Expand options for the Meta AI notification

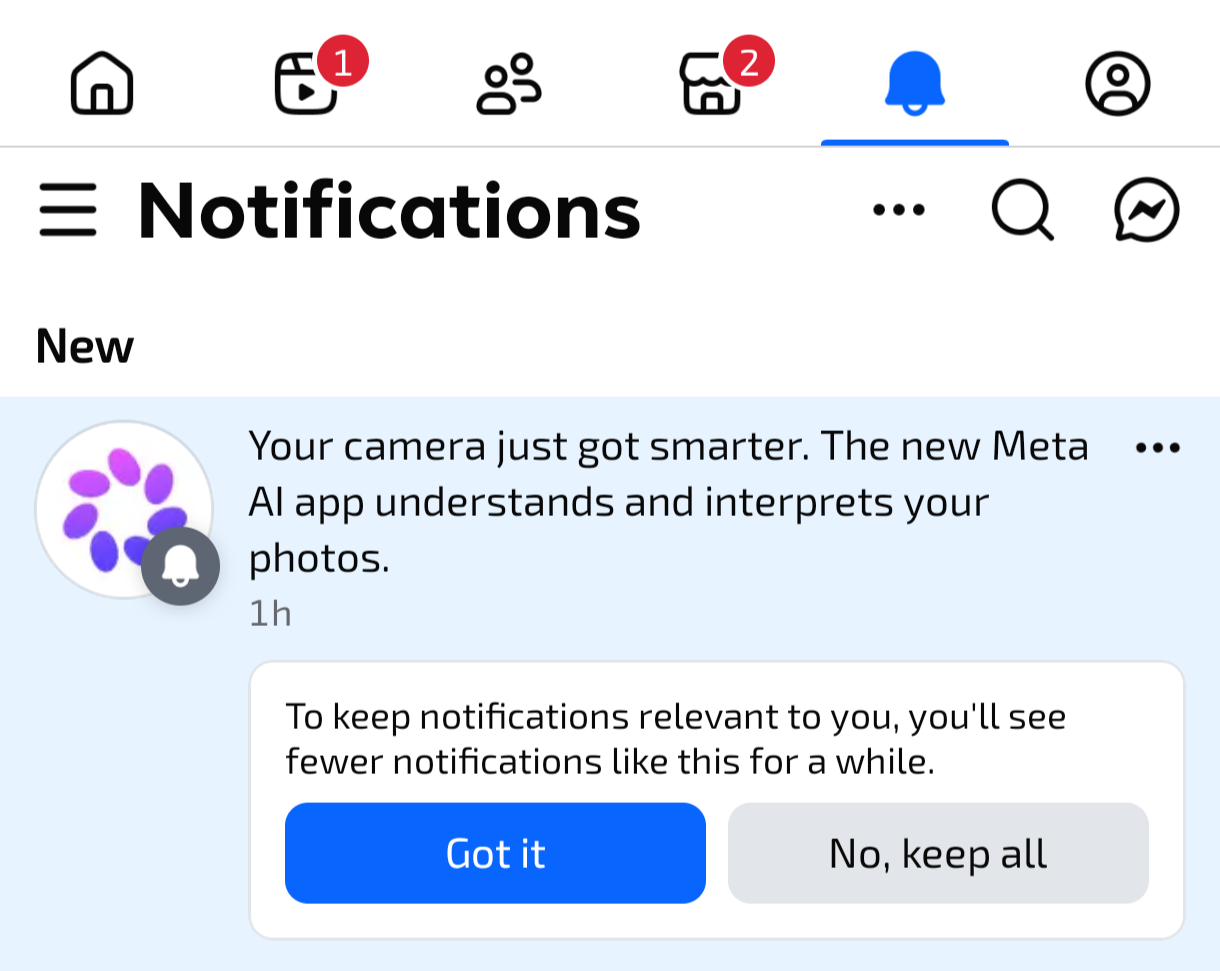[1159, 448]
